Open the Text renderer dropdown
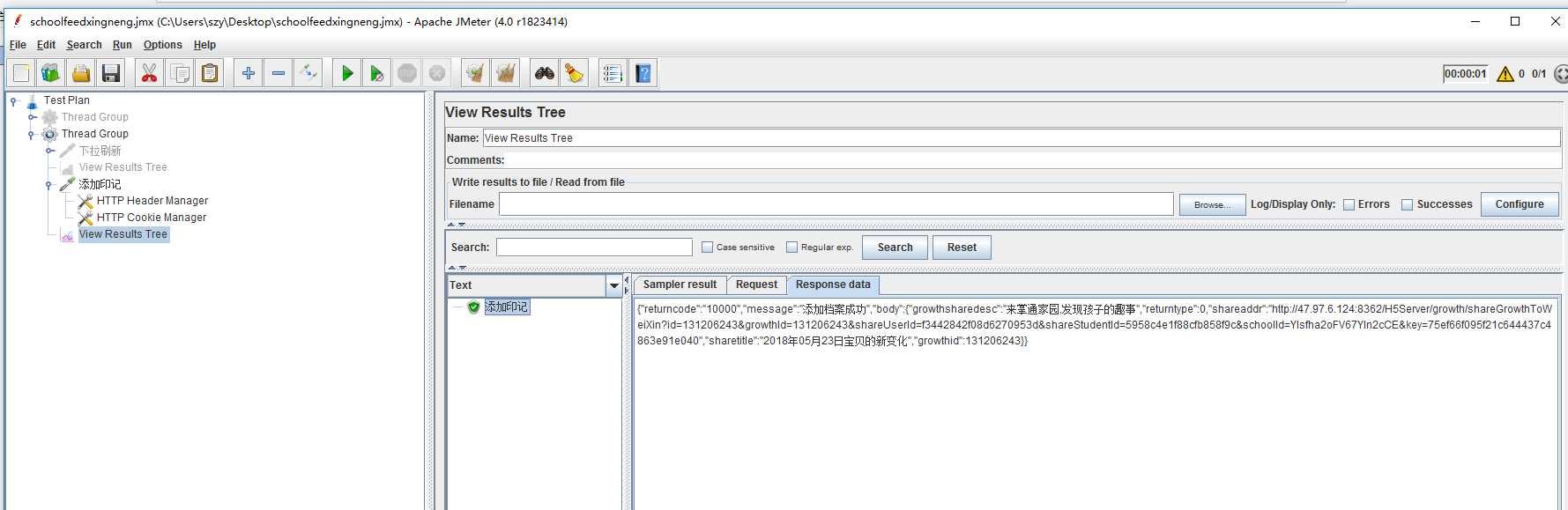Viewport: 1568px width, 510px height. [x=613, y=285]
